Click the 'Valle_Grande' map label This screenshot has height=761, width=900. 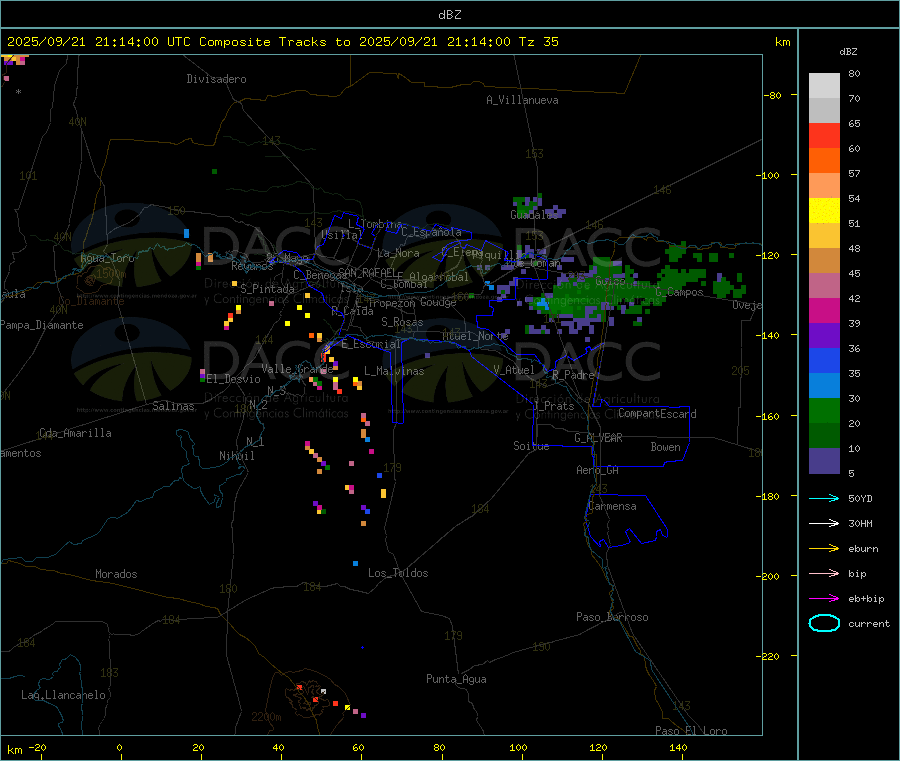click(297, 369)
